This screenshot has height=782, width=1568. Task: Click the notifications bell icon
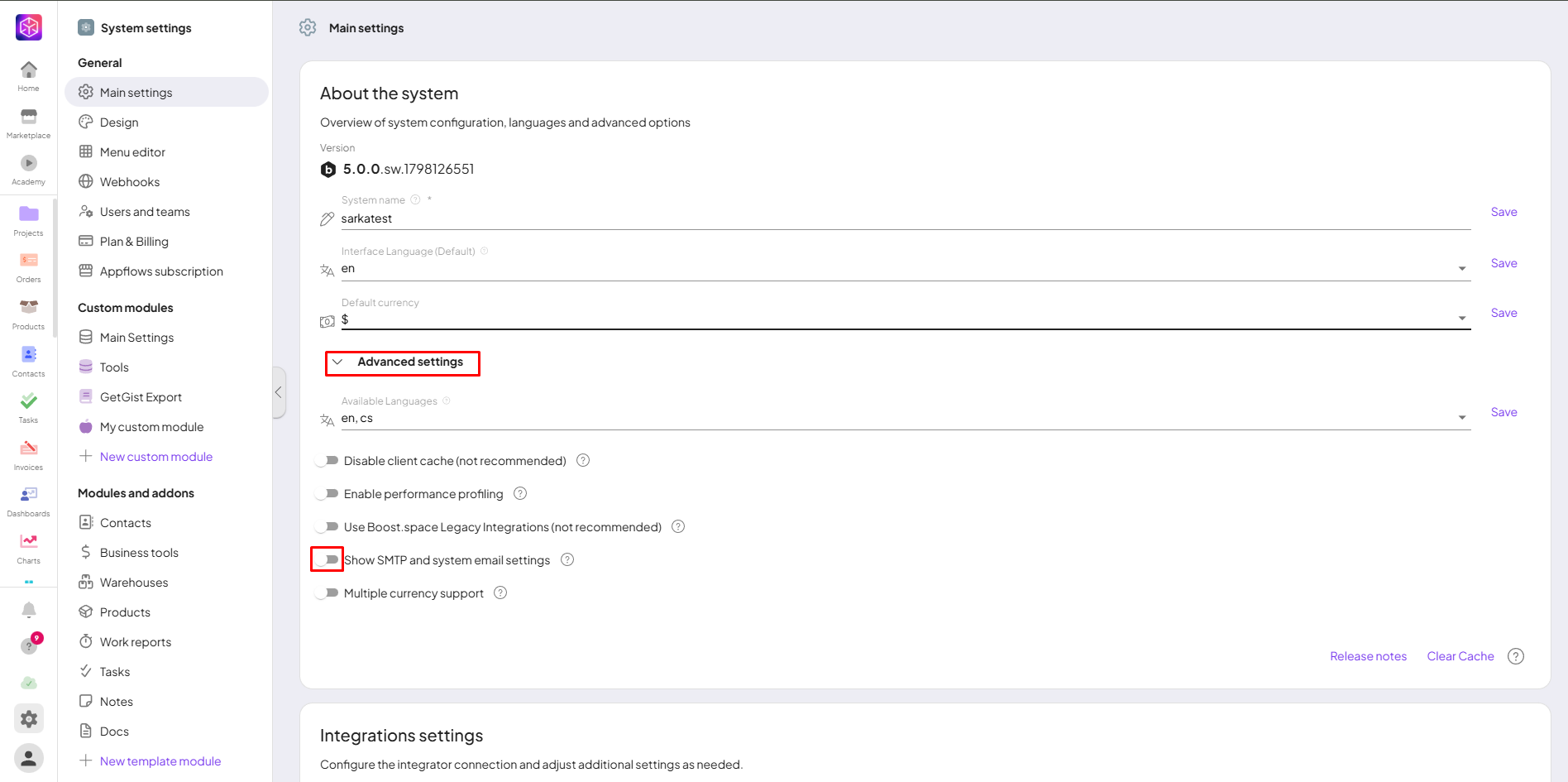(28, 611)
